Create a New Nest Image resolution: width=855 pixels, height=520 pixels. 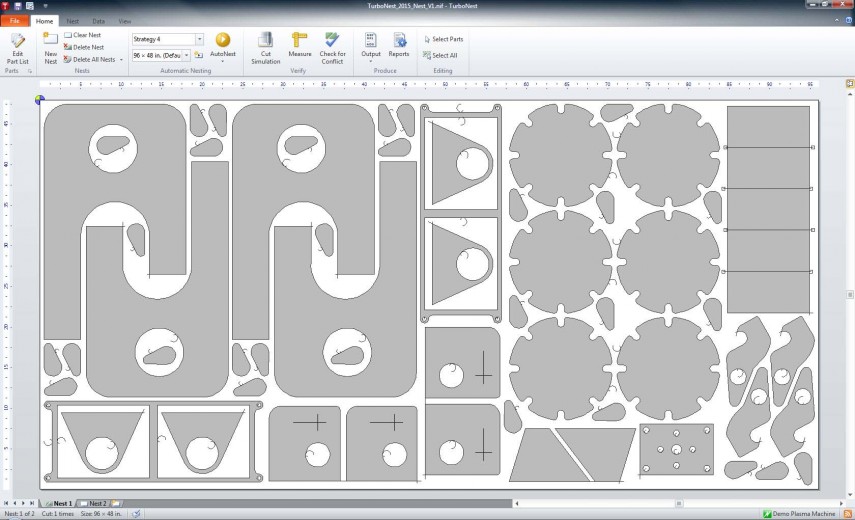pyautogui.click(x=51, y=49)
